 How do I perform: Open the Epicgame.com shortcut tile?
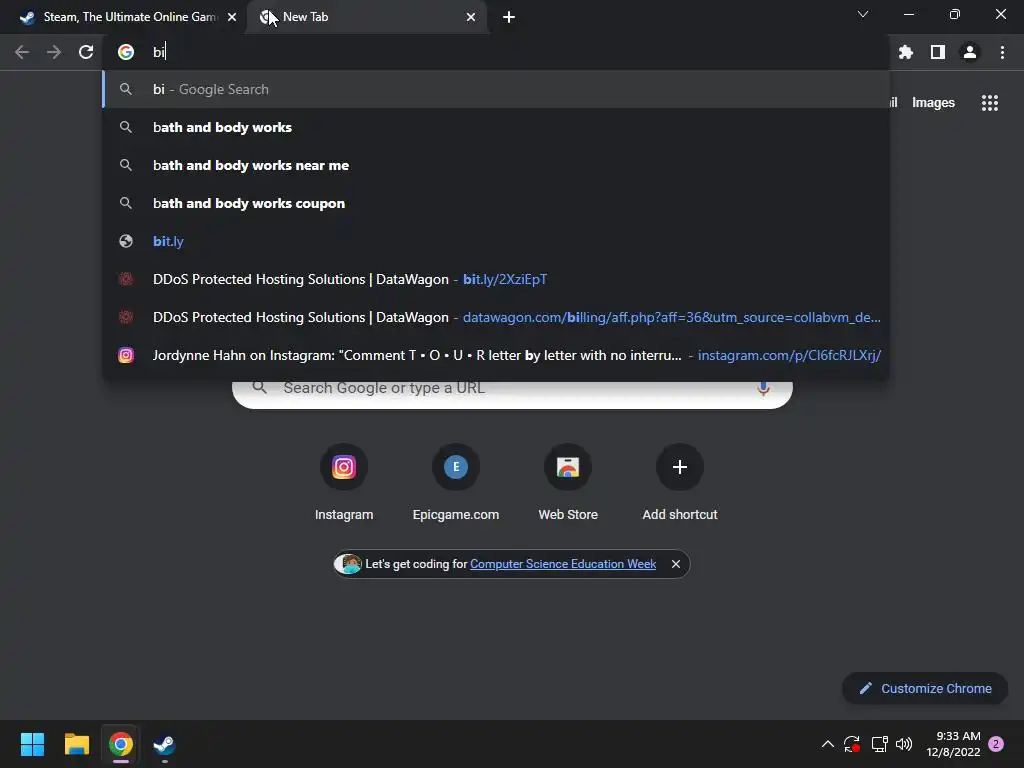(x=456, y=482)
